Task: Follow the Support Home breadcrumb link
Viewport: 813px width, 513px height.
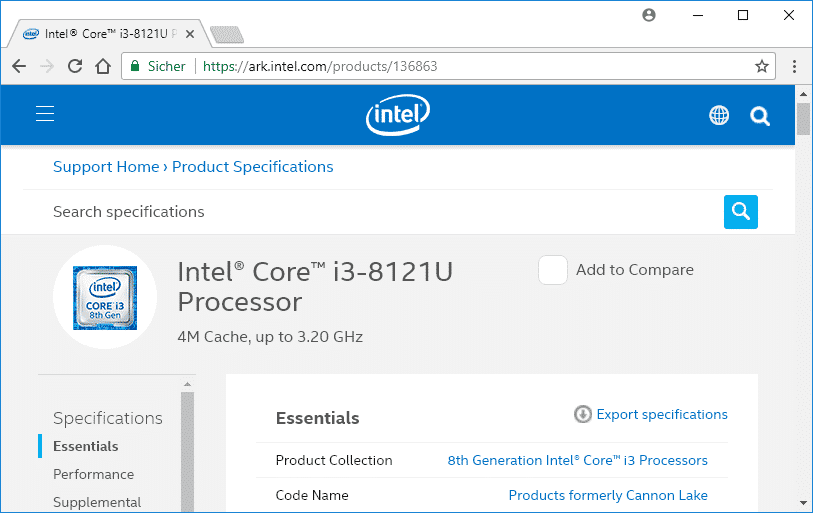Action: (x=106, y=167)
